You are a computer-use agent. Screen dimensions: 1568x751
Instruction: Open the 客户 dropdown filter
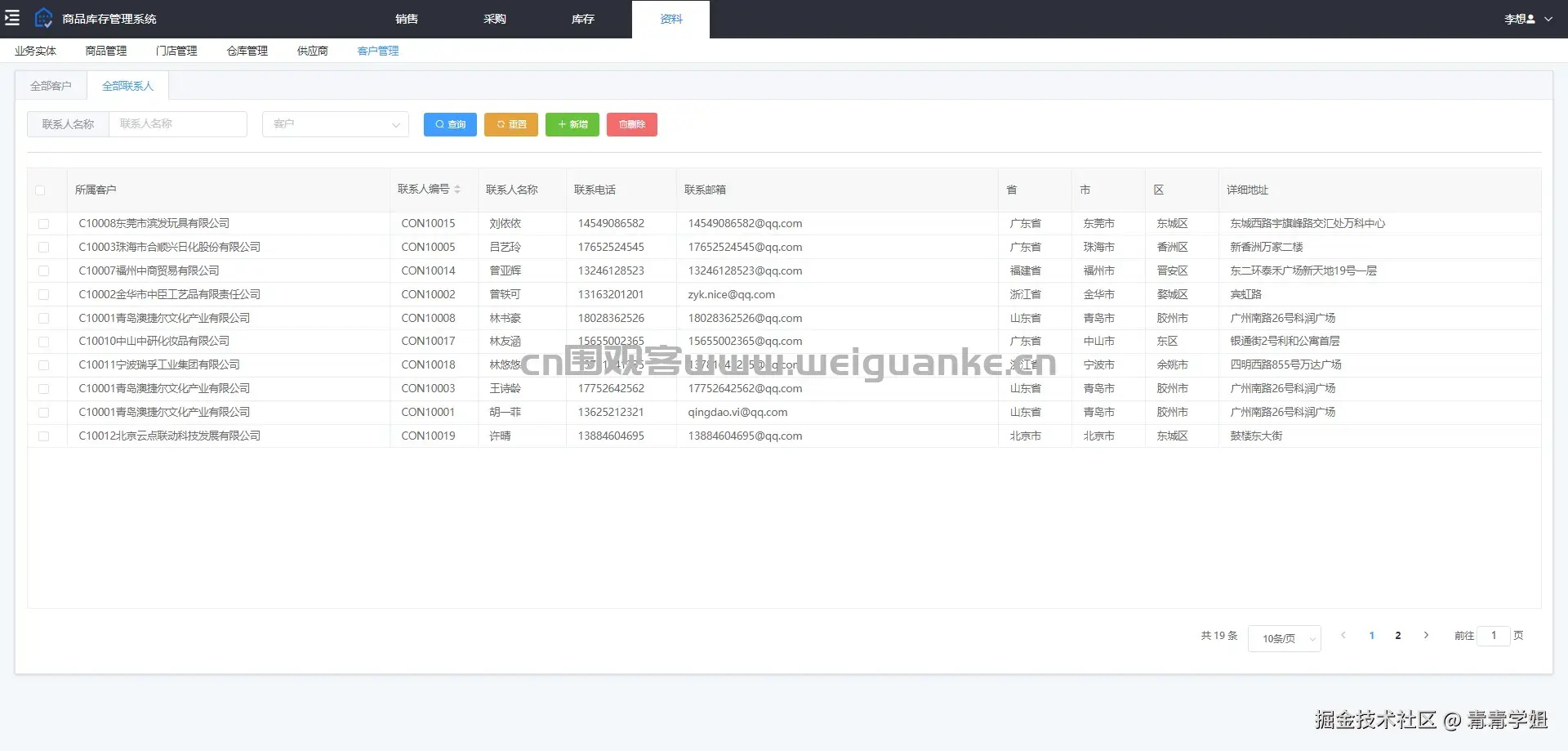336,124
